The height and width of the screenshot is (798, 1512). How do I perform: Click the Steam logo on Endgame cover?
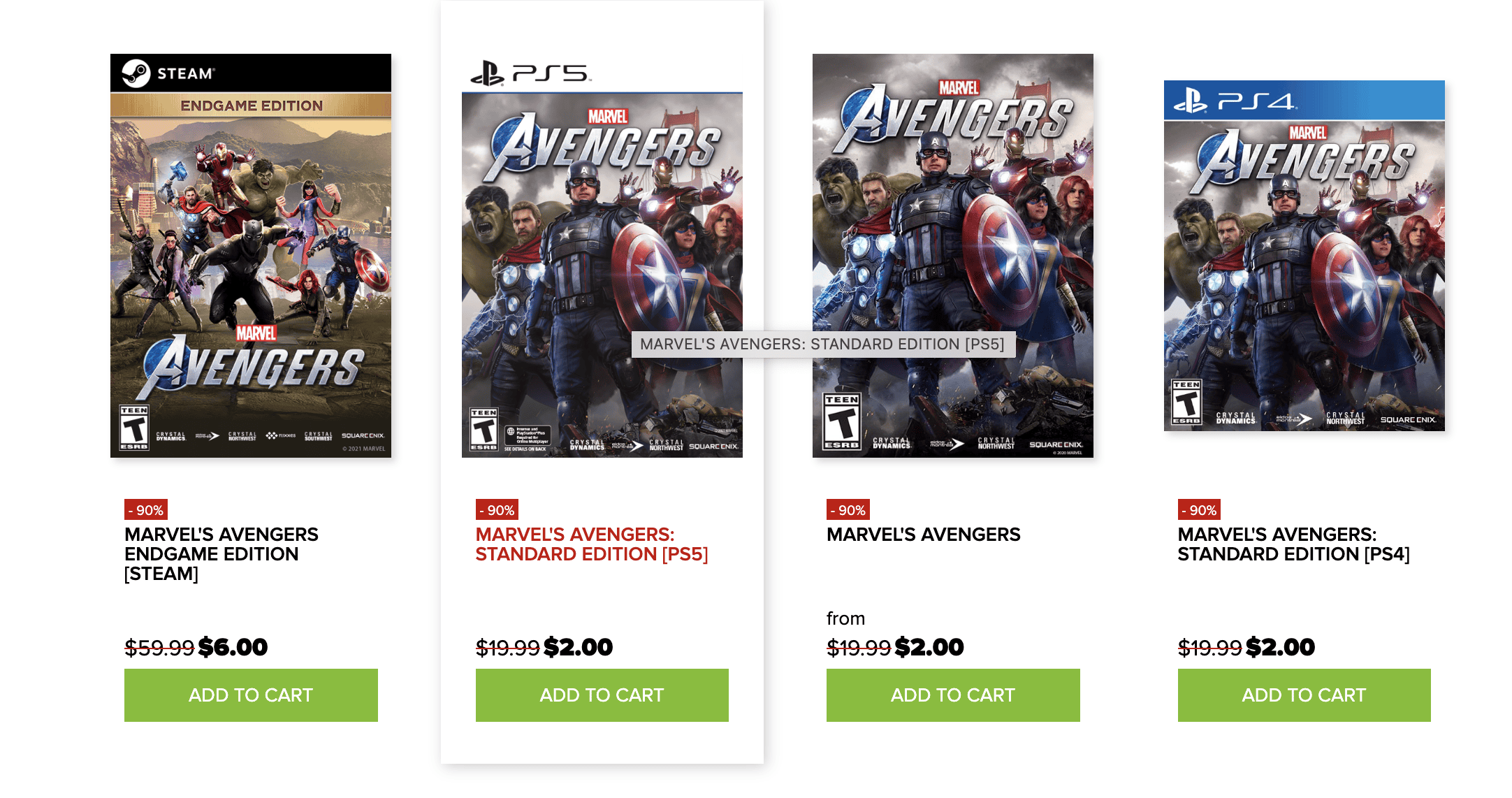click(x=168, y=73)
